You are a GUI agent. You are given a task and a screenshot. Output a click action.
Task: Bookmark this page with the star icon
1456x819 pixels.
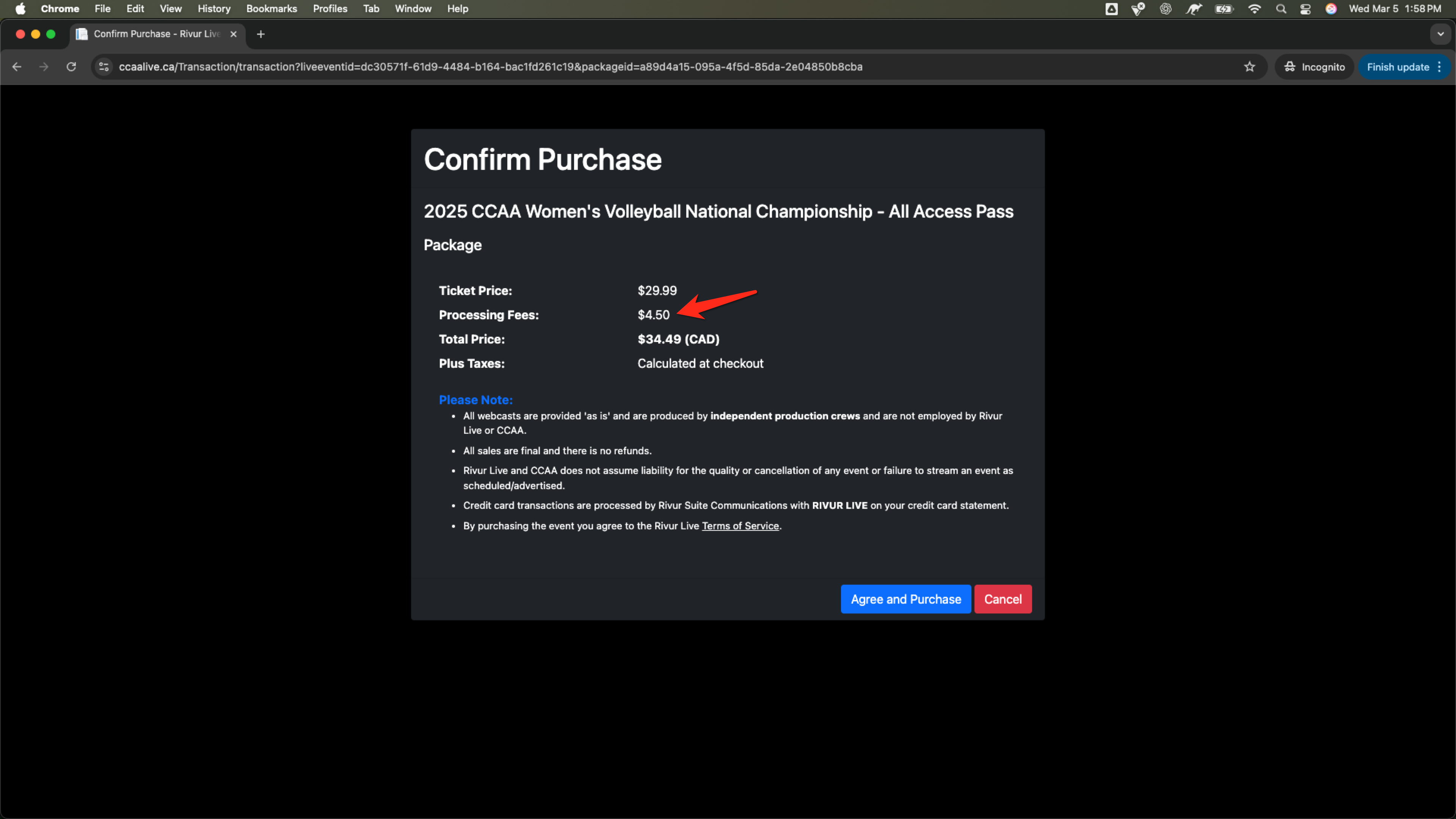(1250, 67)
